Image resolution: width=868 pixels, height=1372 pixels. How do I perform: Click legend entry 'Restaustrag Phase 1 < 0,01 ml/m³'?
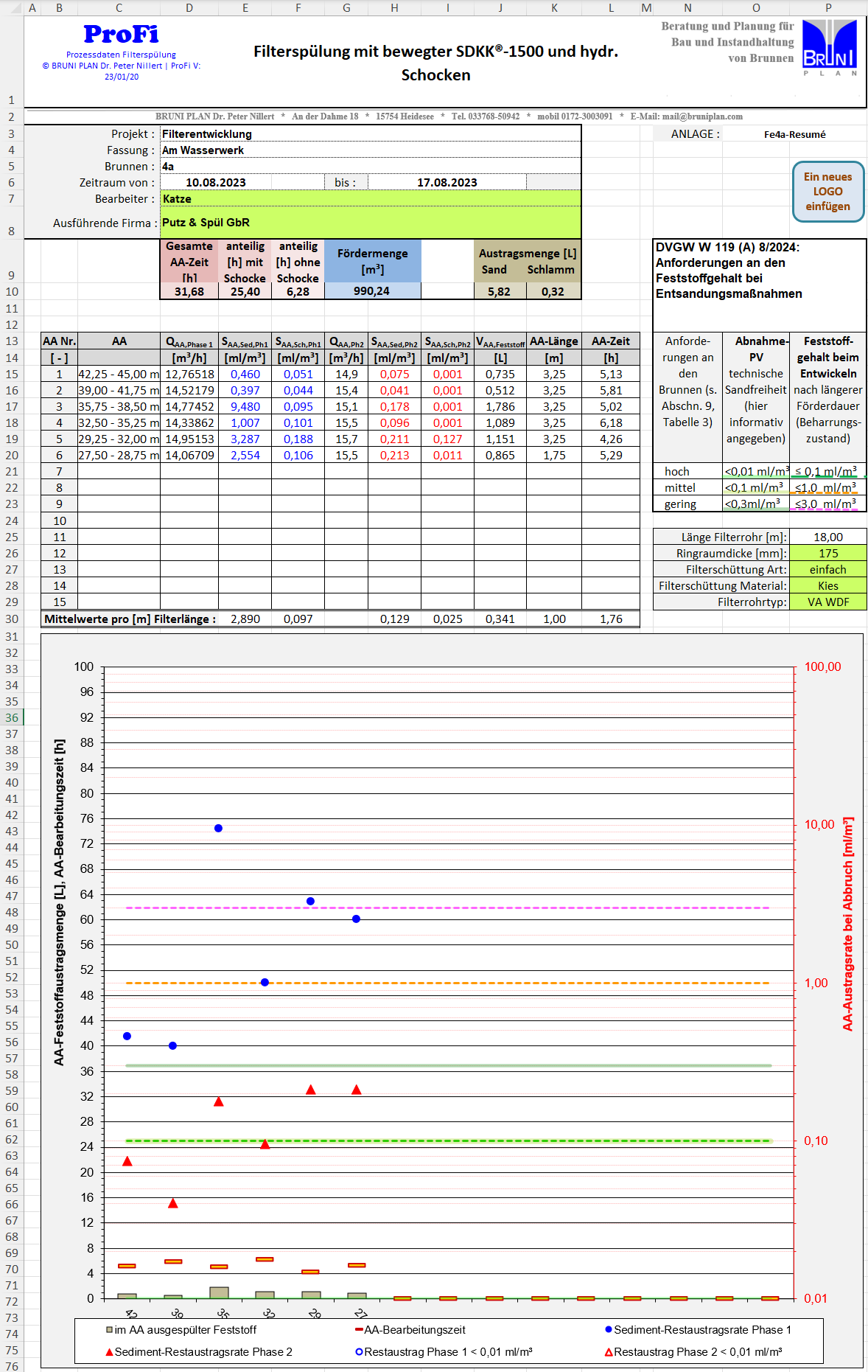[444, 1352]
